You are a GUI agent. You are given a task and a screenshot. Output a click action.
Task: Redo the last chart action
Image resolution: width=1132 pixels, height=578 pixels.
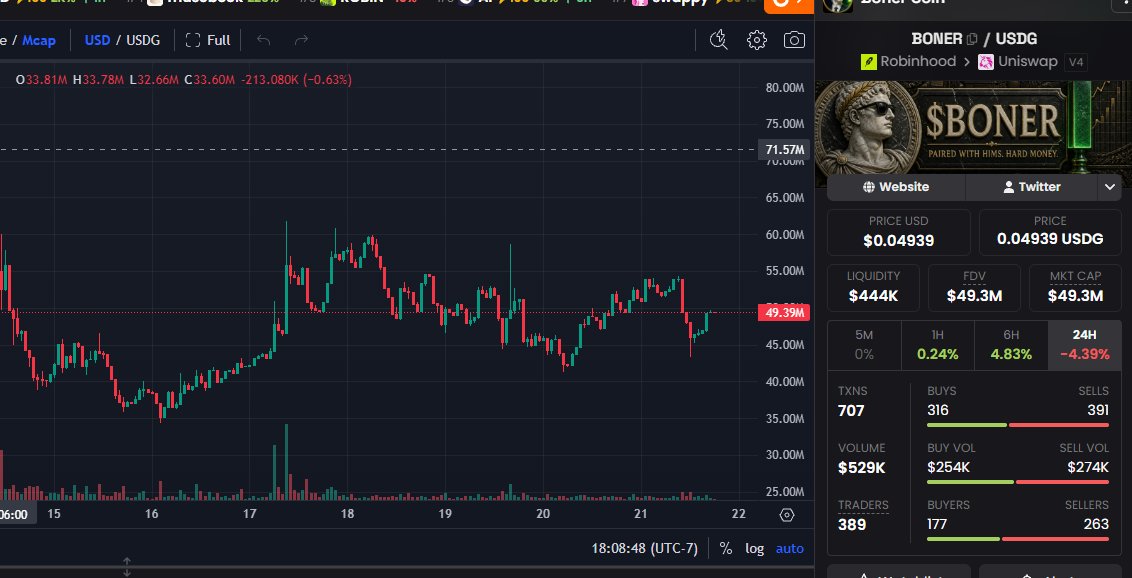(x=301, y=40)
